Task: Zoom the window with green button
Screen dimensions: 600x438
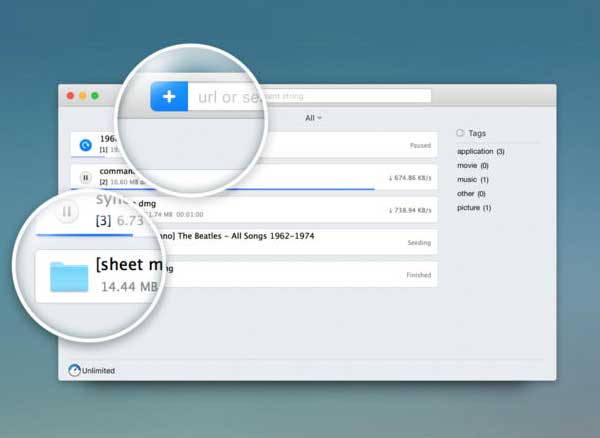Action: point(95,96)
